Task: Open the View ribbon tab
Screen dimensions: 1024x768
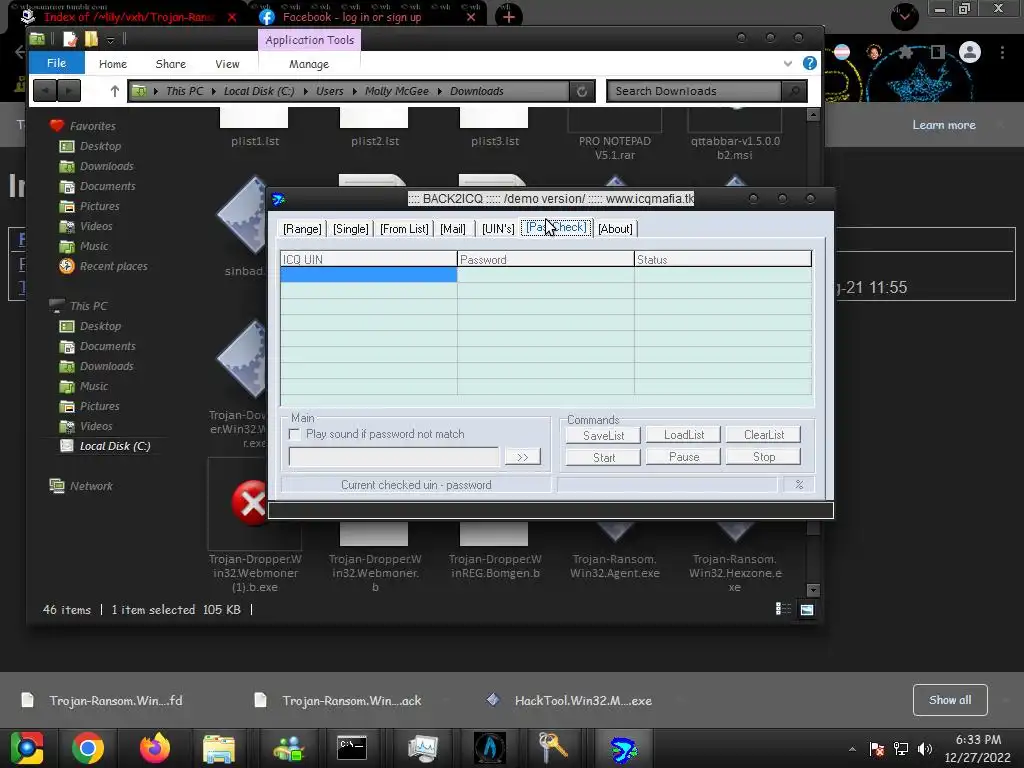Action: click(227, 64)
